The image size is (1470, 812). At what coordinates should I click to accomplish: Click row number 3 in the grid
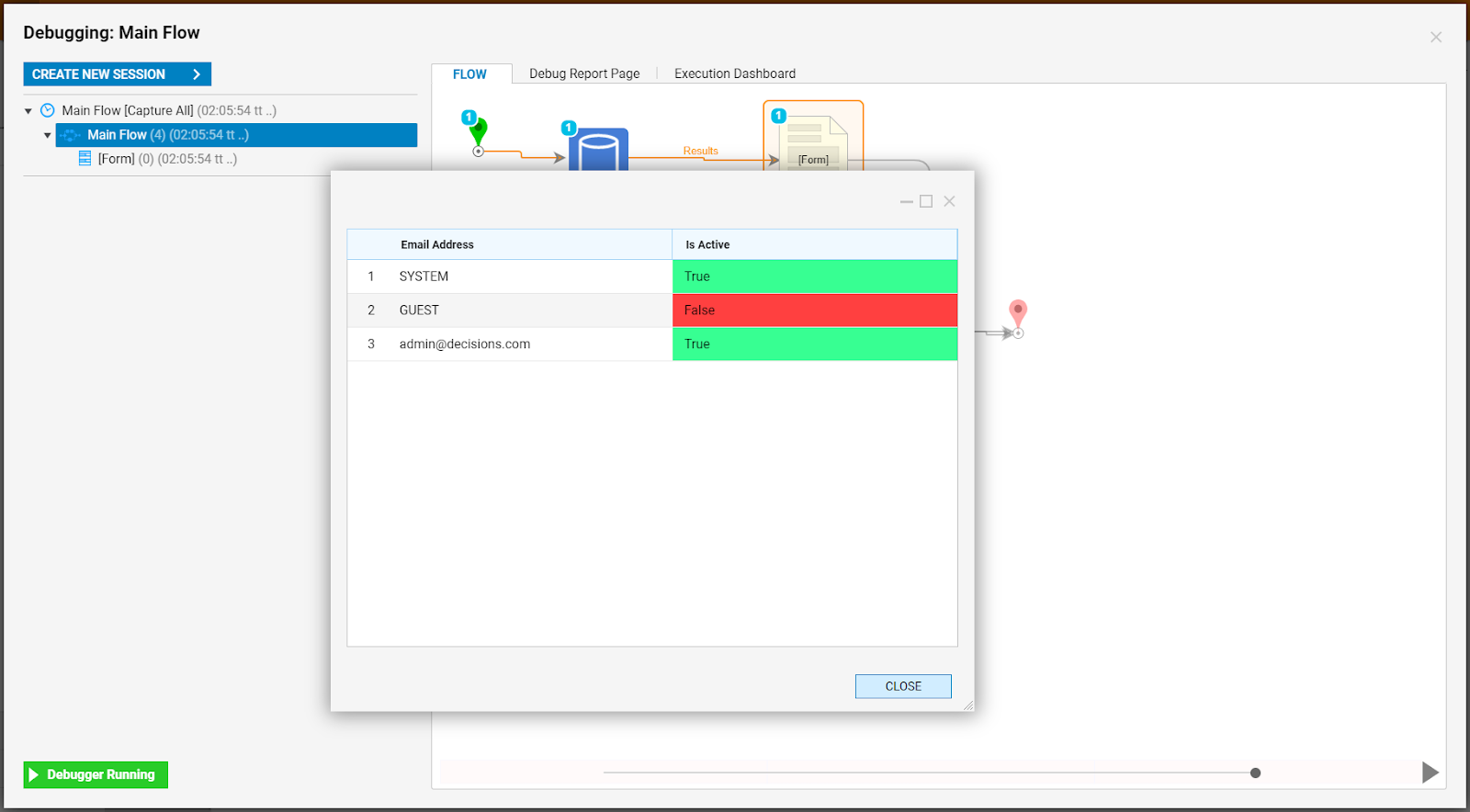371,344
